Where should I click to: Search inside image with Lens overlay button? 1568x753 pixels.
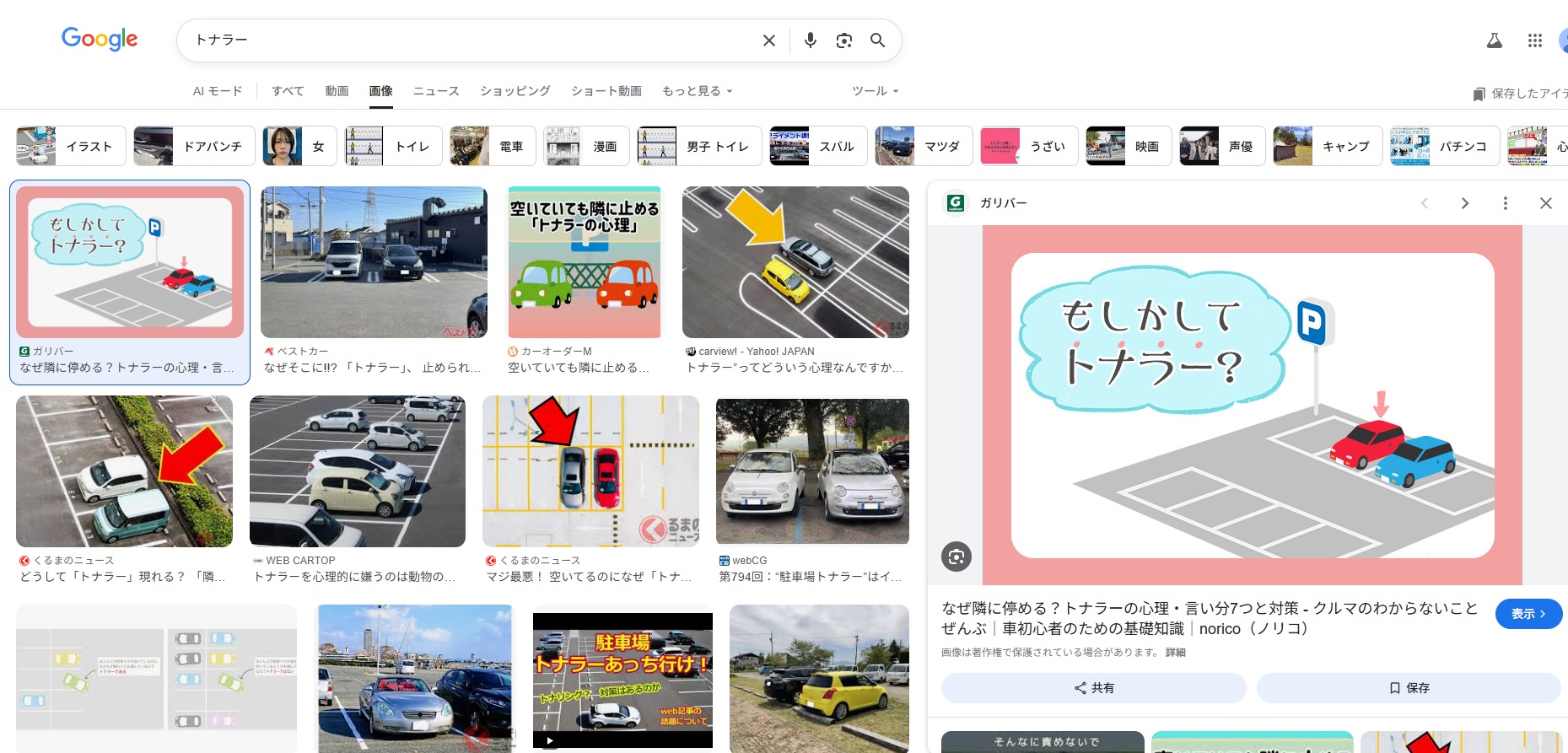pos(956,557)
